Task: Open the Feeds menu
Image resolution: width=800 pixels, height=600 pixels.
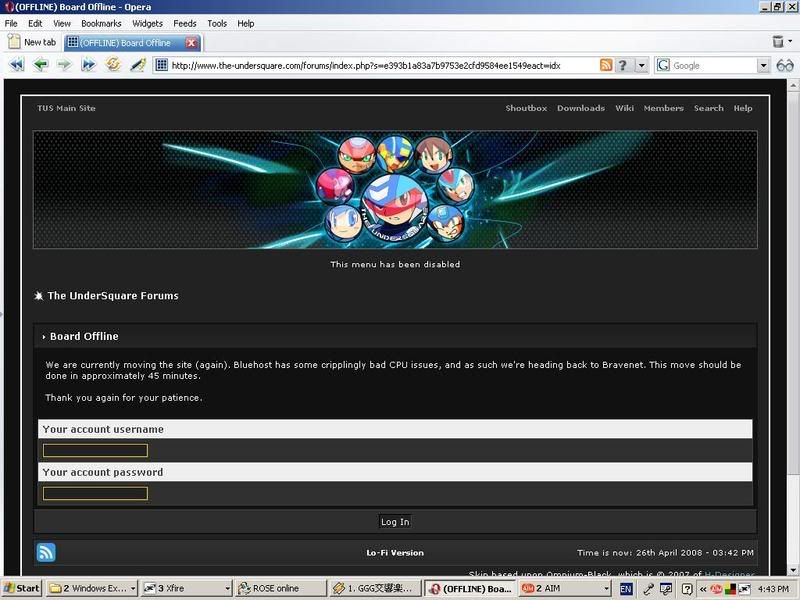Action: pos(185,23)
